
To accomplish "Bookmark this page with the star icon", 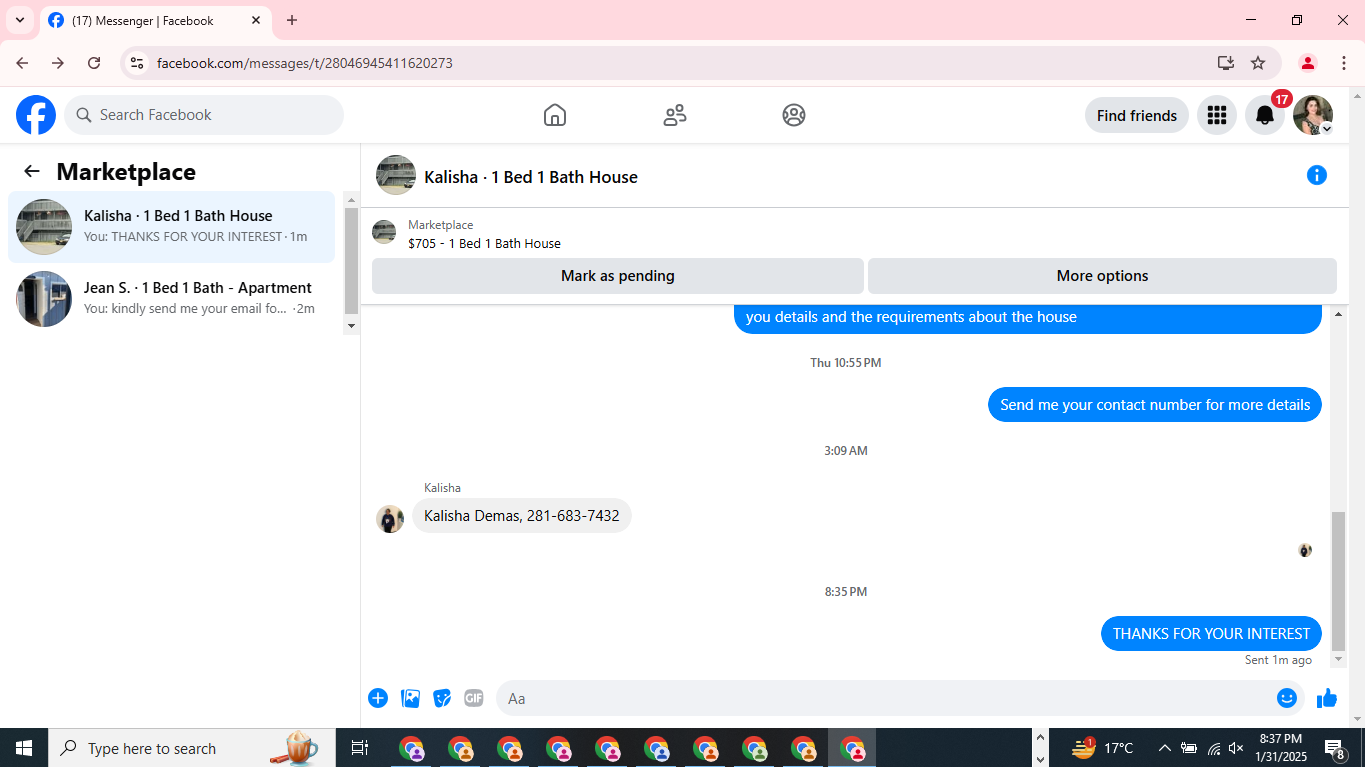I will pos(1258,63).
